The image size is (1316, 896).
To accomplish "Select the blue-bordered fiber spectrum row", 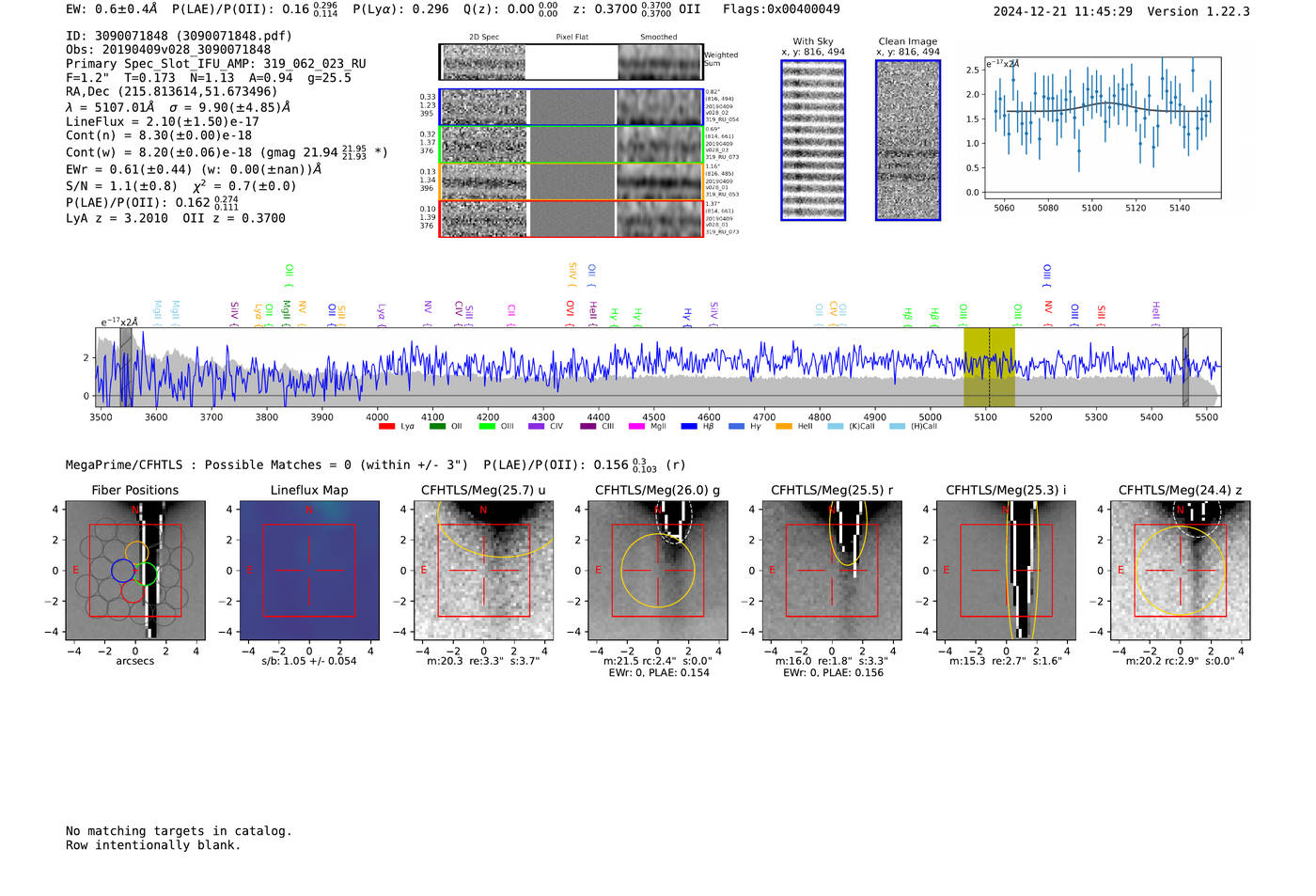I will click(572, 107).
